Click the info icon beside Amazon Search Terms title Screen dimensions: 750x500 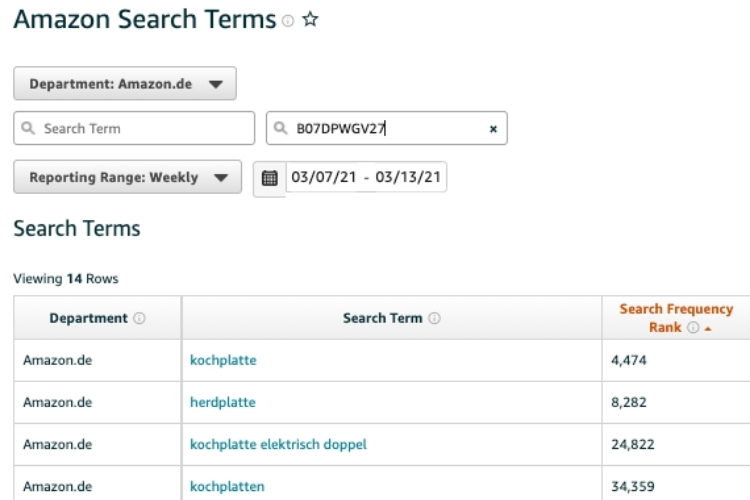(288, 21)
